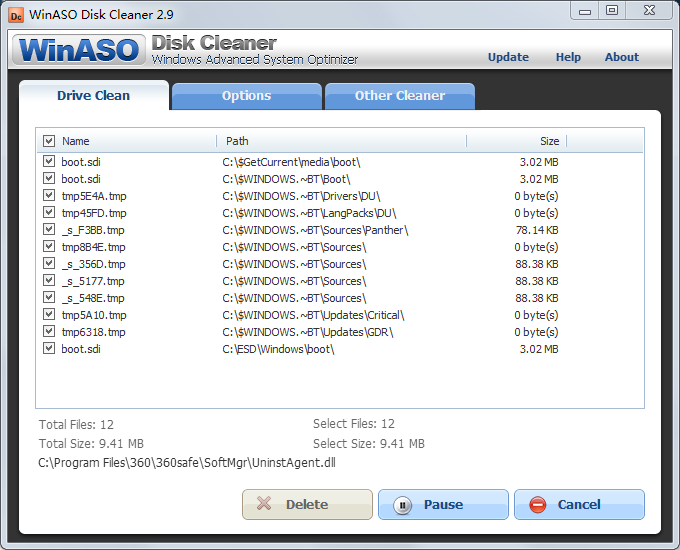Toggle the select-all checkbox in the Name header
Screen dimensions: 680x550
[x=49, y=141]
